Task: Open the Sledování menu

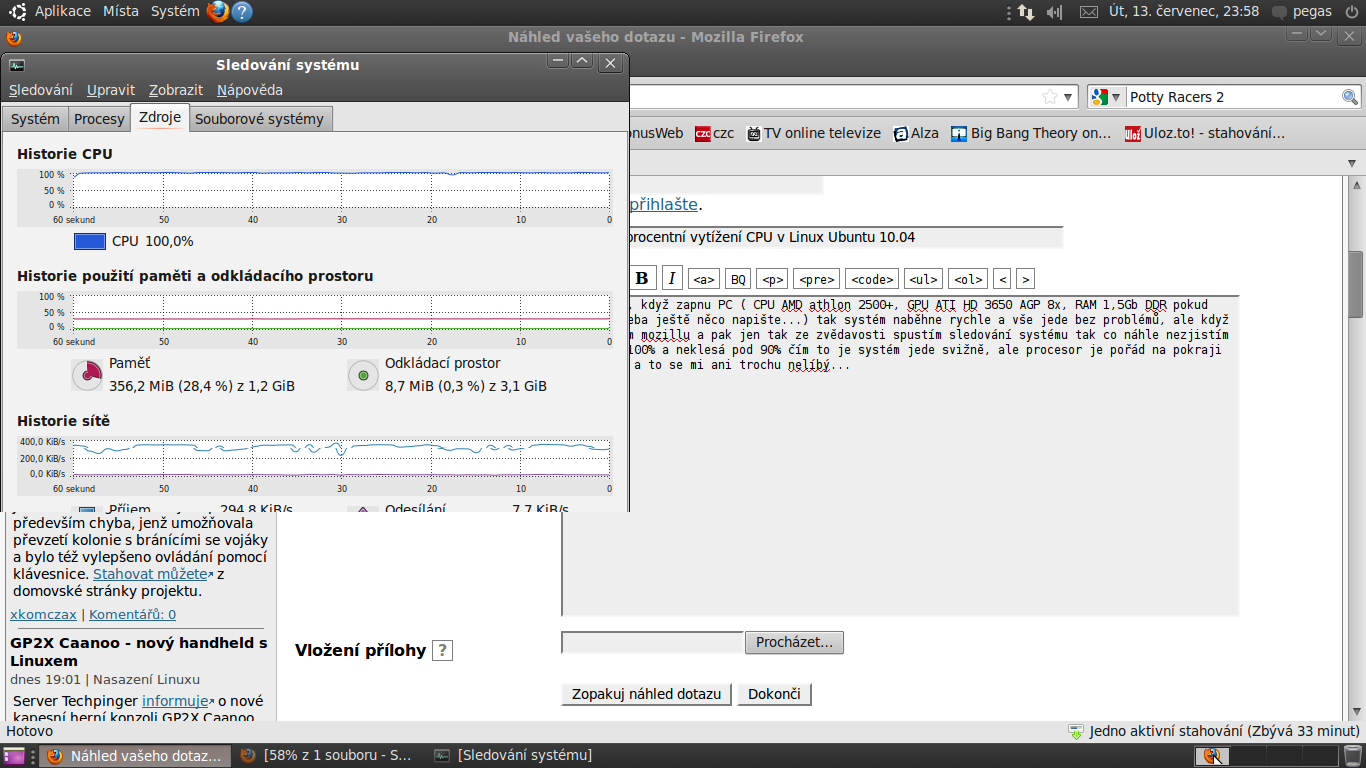Action: [41, 90]
